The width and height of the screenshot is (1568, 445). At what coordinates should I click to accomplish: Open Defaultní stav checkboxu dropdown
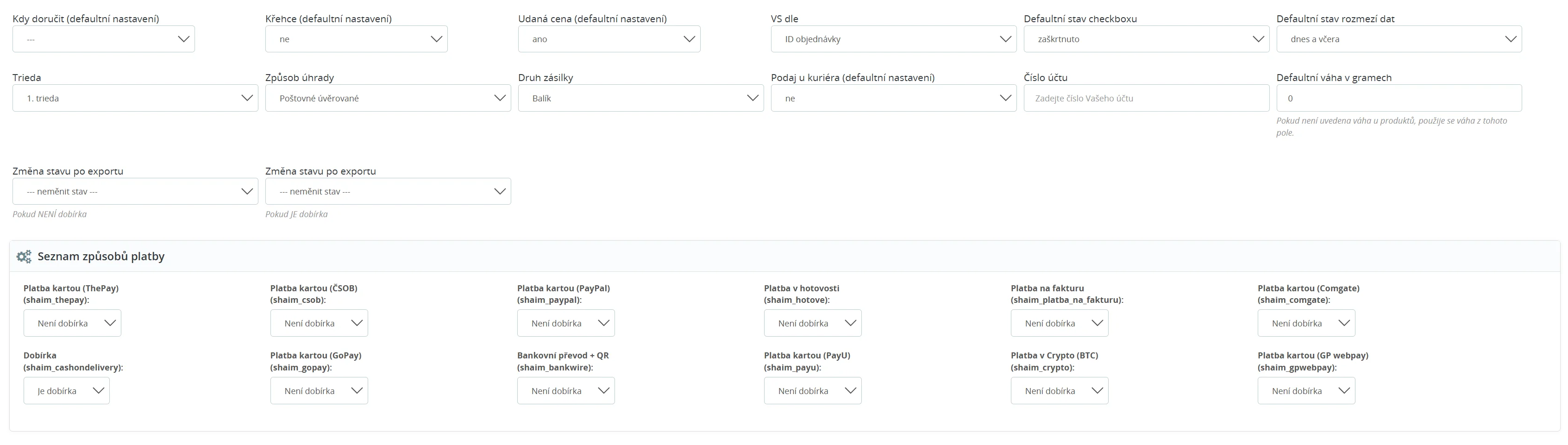coord(1146,39)
